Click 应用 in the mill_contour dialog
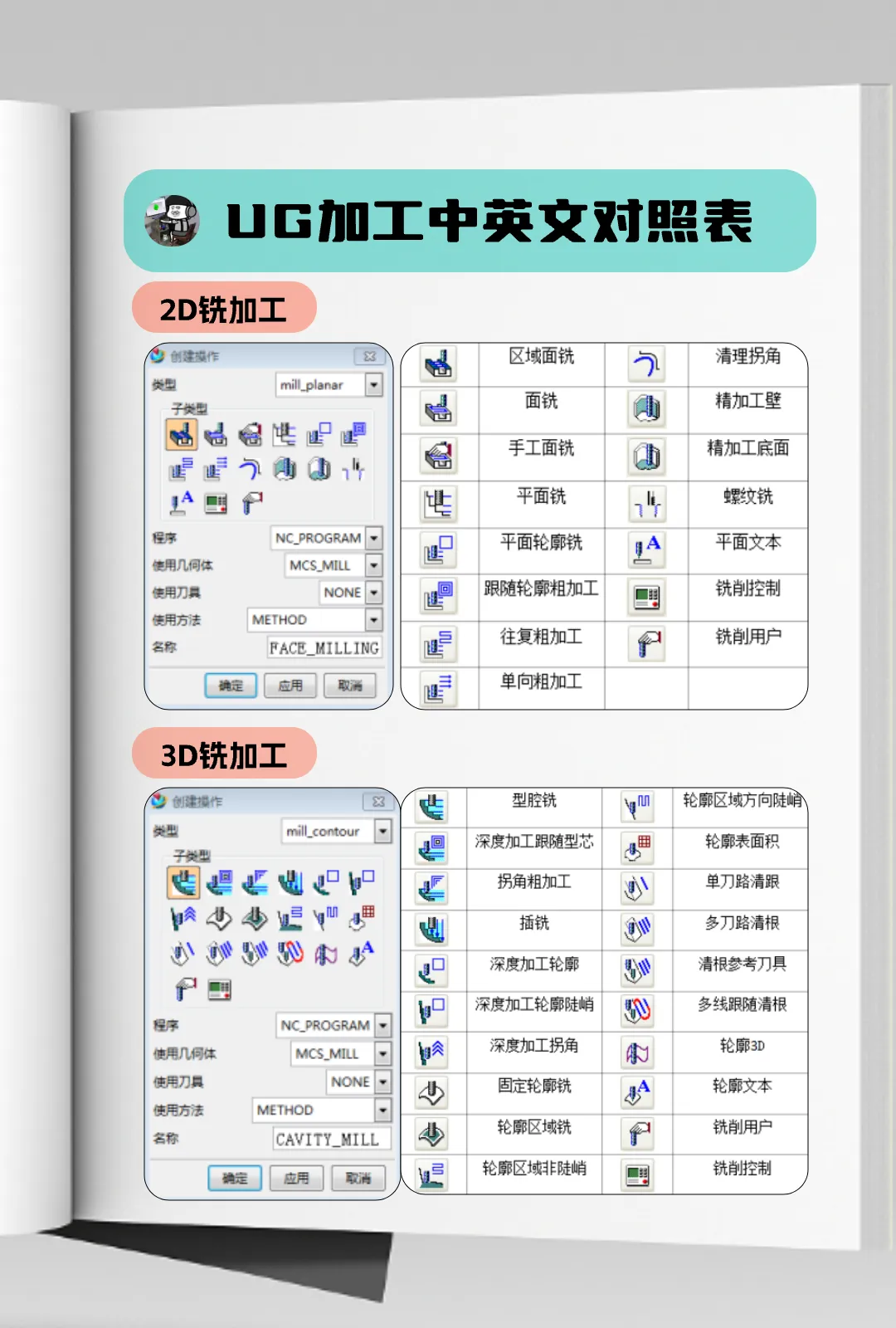This screenshot has width=896, height=1328. tap(296, 1179)
